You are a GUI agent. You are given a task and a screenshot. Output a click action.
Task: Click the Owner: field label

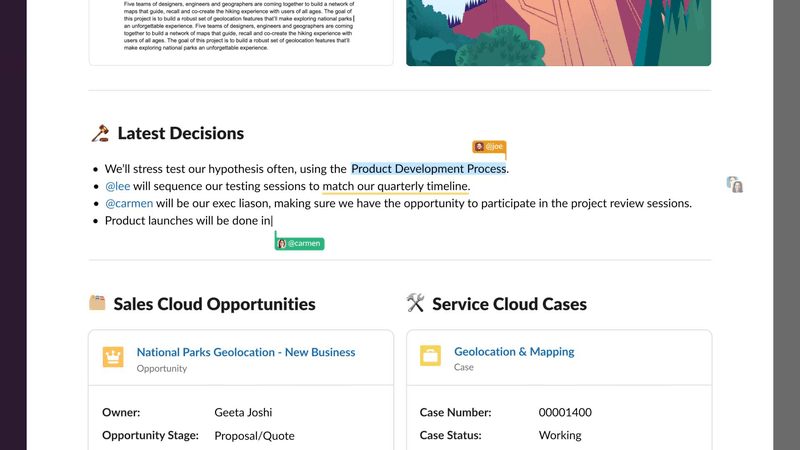121,412
